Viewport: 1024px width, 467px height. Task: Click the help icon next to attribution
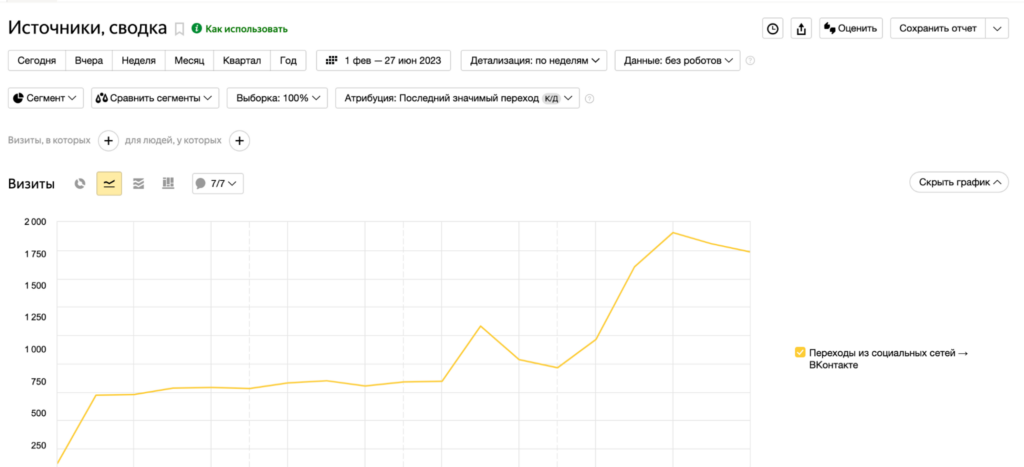(x=590, y=98)
